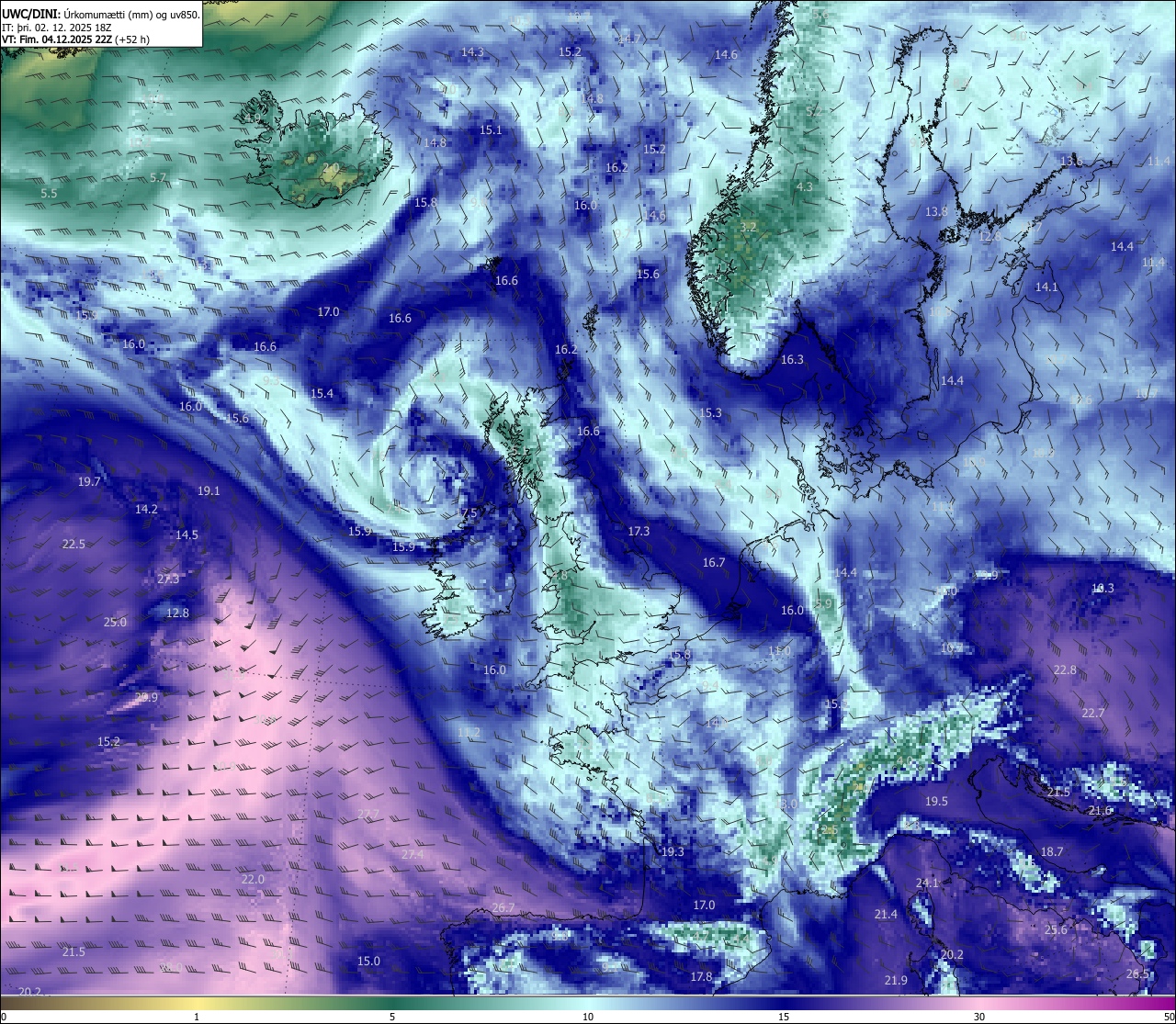
Task: Click the colorbar tick label '30'
Action: (979, 1017)
